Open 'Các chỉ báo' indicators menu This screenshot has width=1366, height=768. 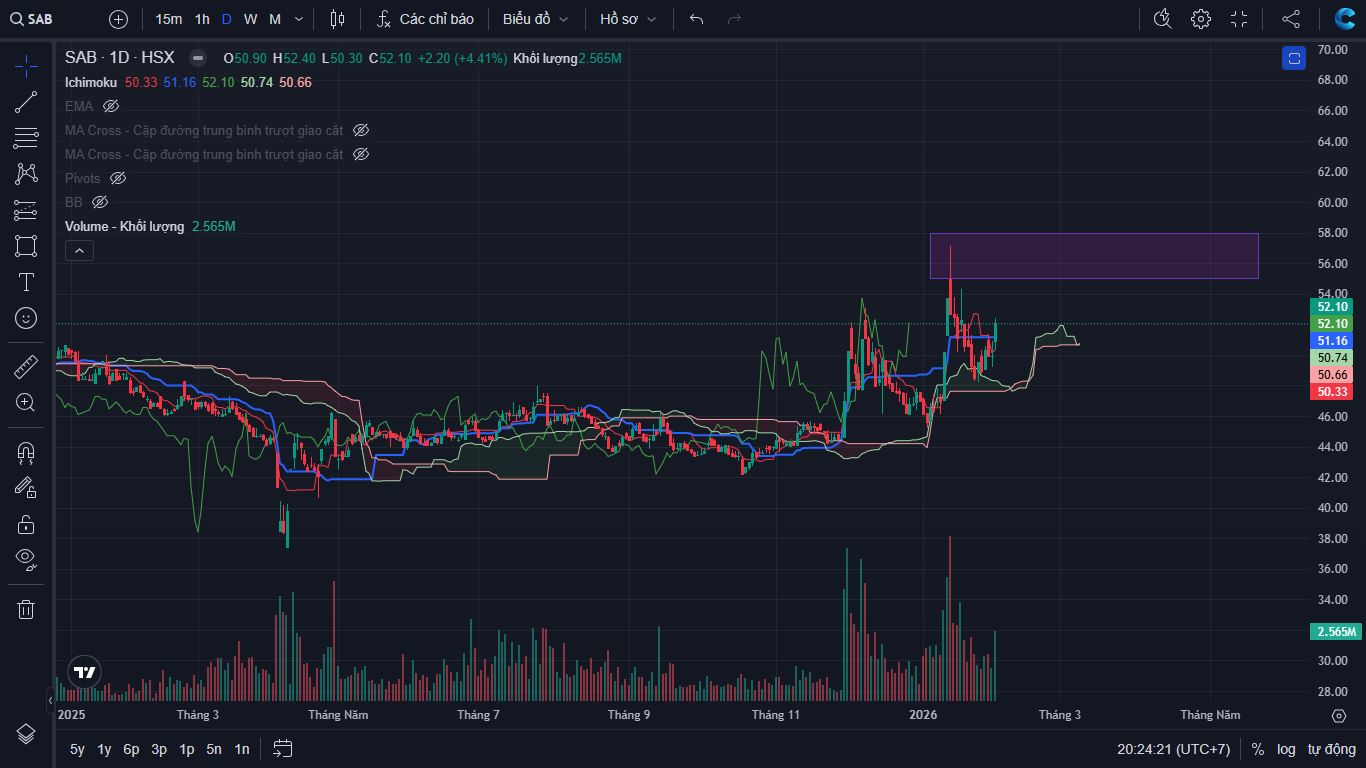[426, 19]
